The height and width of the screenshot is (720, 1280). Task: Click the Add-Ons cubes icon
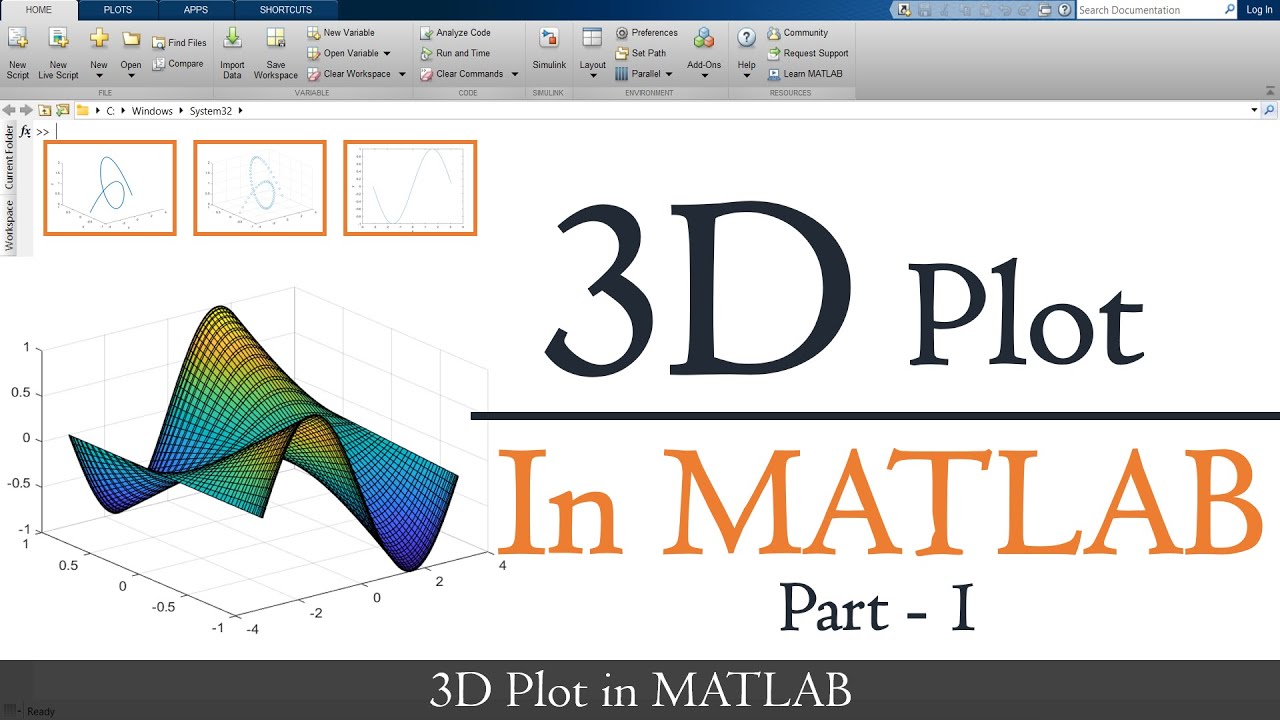pos(704,38)
